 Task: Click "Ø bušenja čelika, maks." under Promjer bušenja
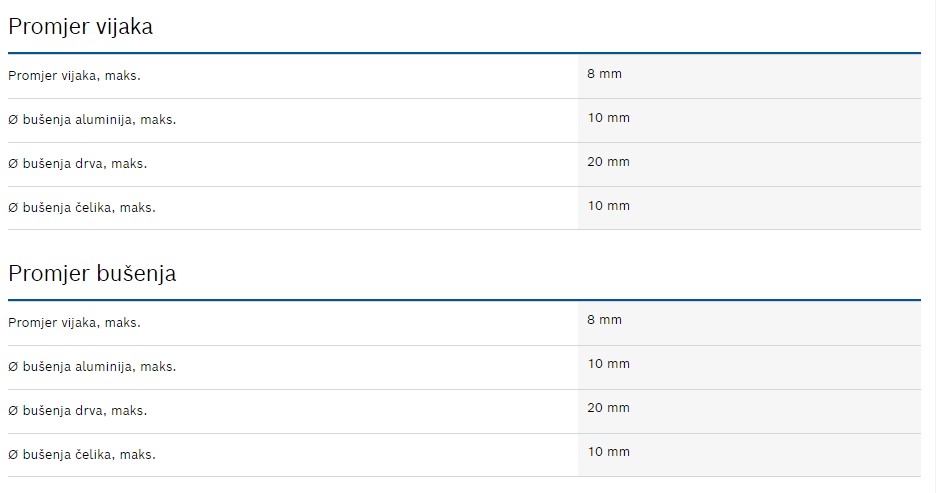coord(82,454)
